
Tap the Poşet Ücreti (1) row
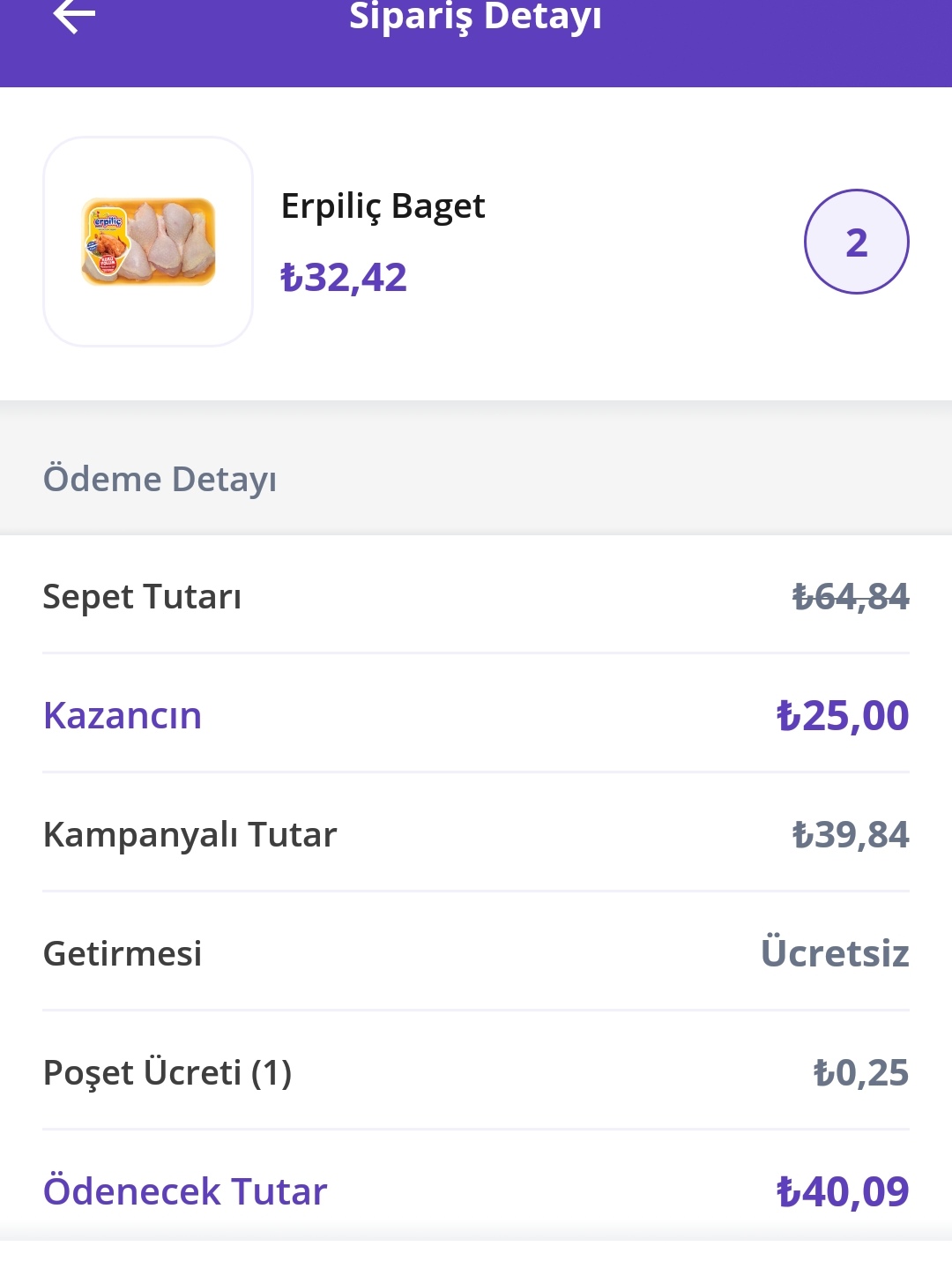click(476, 1072)
